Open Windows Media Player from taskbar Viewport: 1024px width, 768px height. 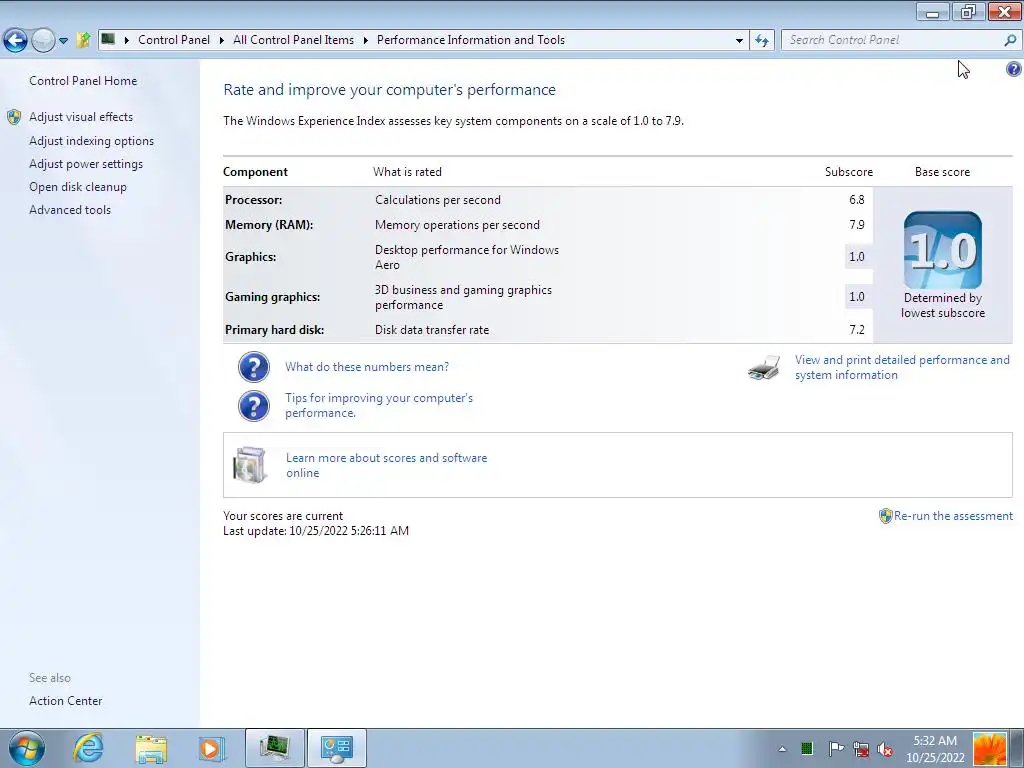pos(212,748)
